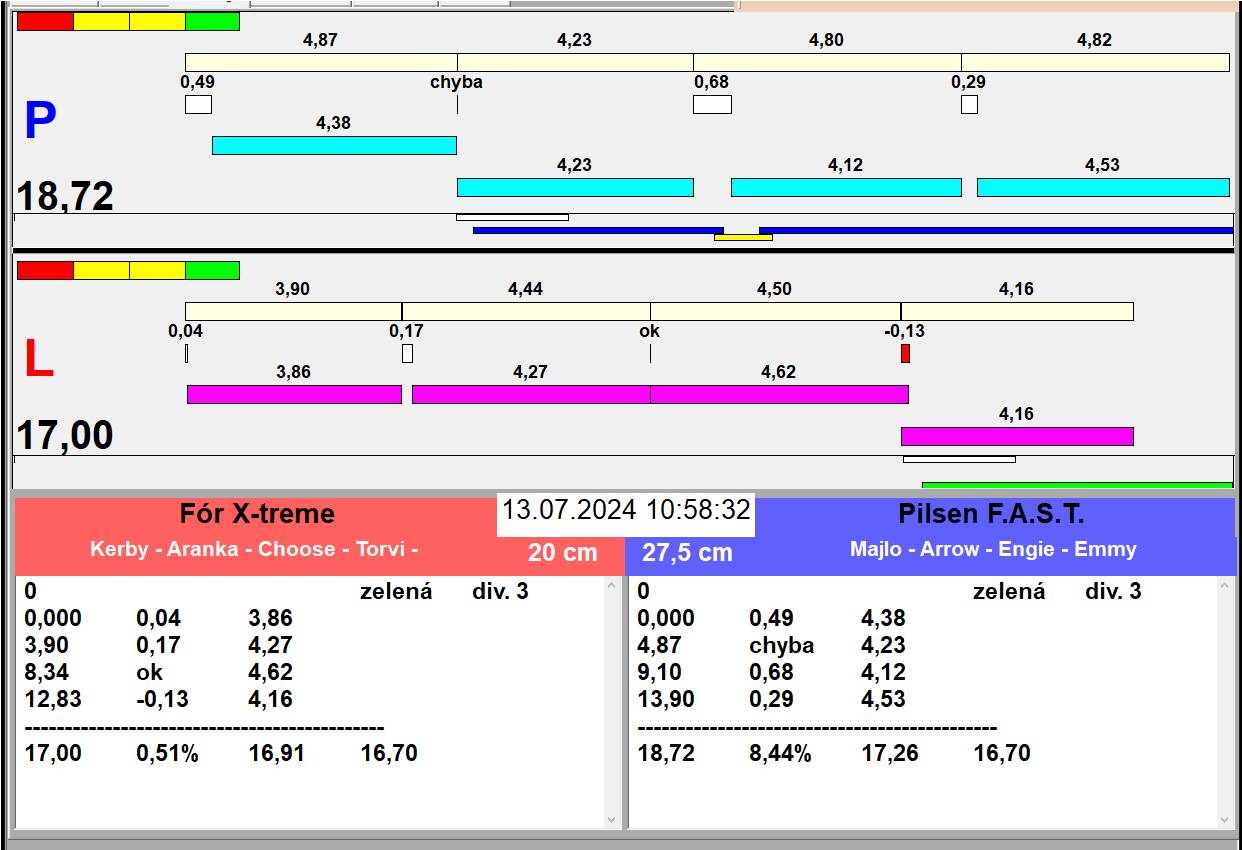Click the Majlo - Arrow - Engie - Emmy lineup

993,549
